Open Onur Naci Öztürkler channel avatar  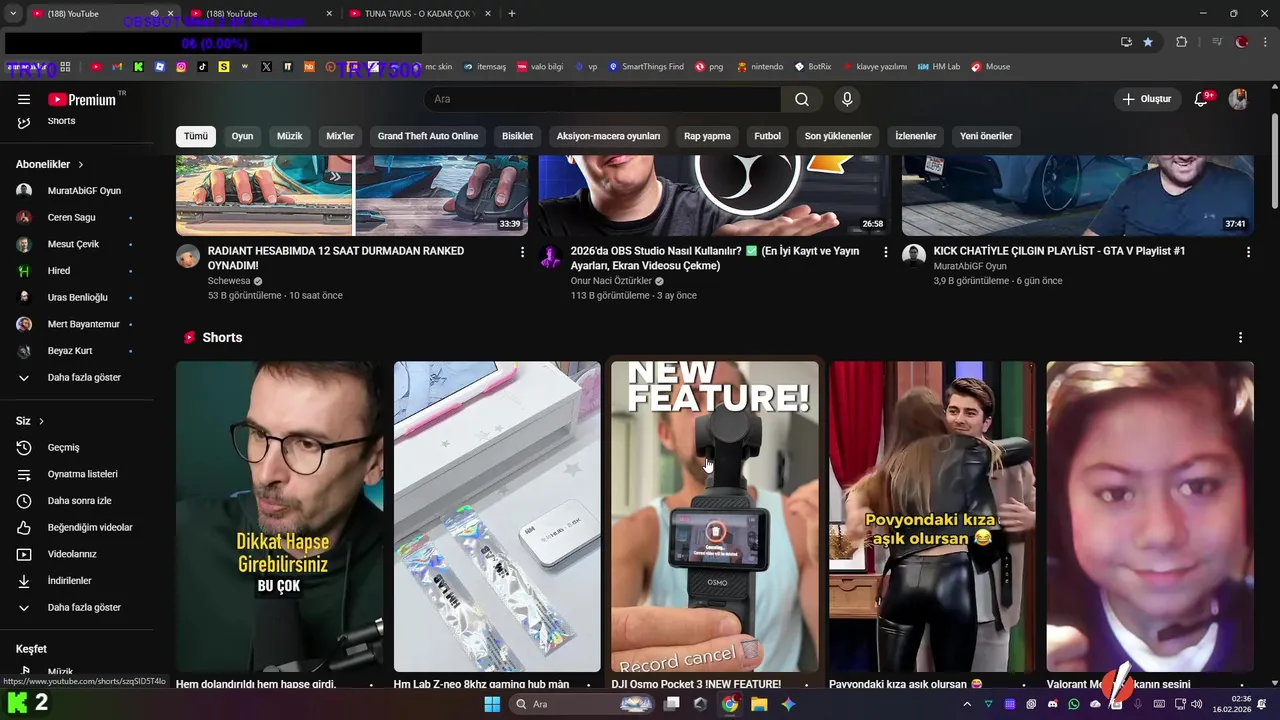[x=551, y=256]
